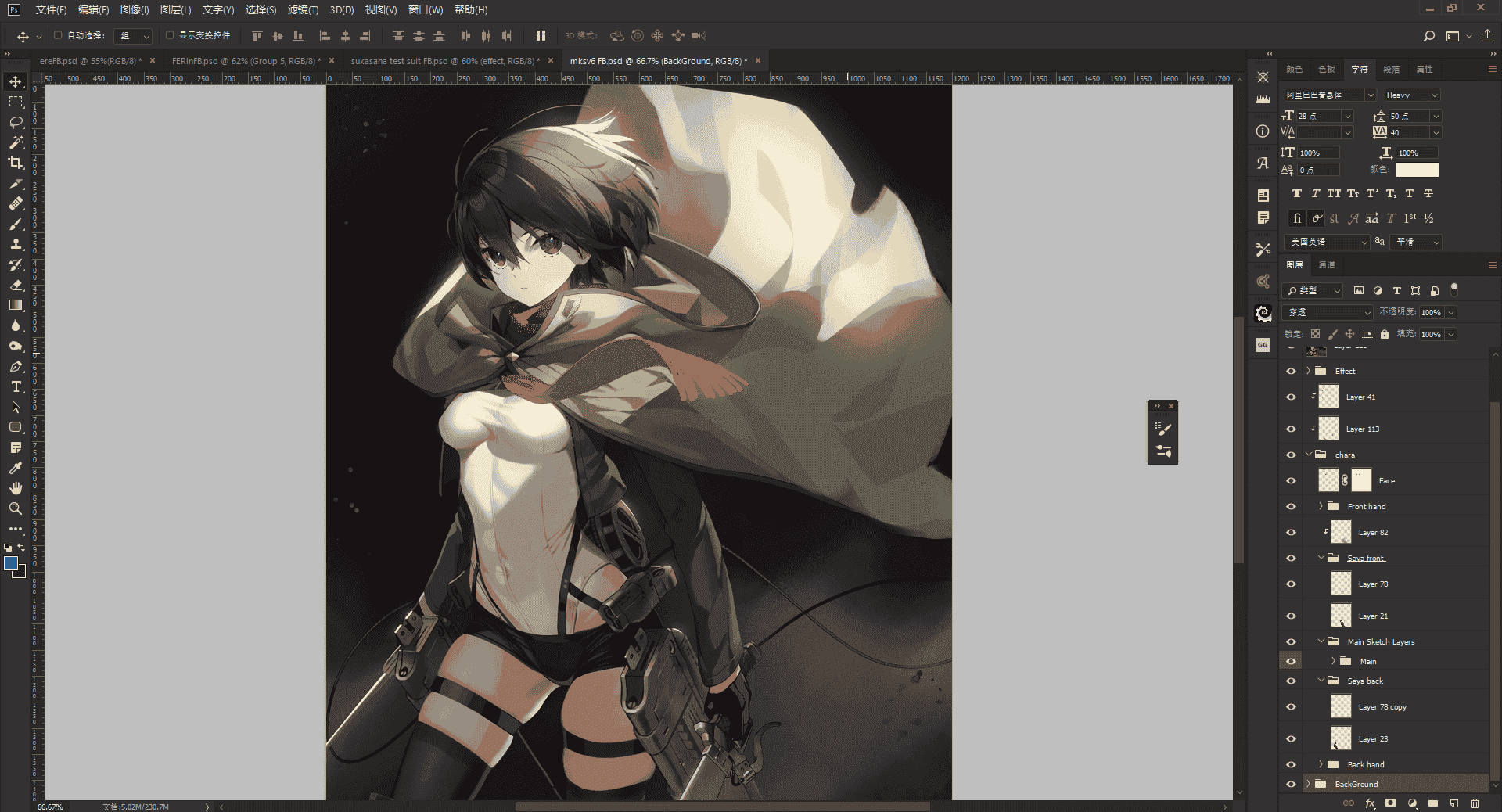This screenshot has width=1502, height=812.
Task: Select the Magic Wand tool
Action: 16,142
